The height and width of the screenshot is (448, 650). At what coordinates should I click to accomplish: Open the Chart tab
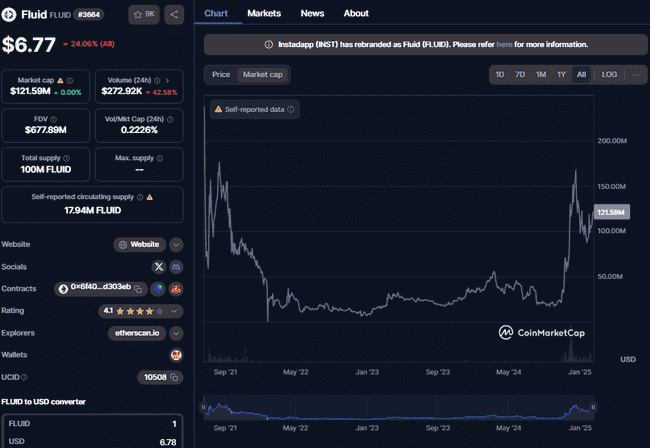coord(216,13)
